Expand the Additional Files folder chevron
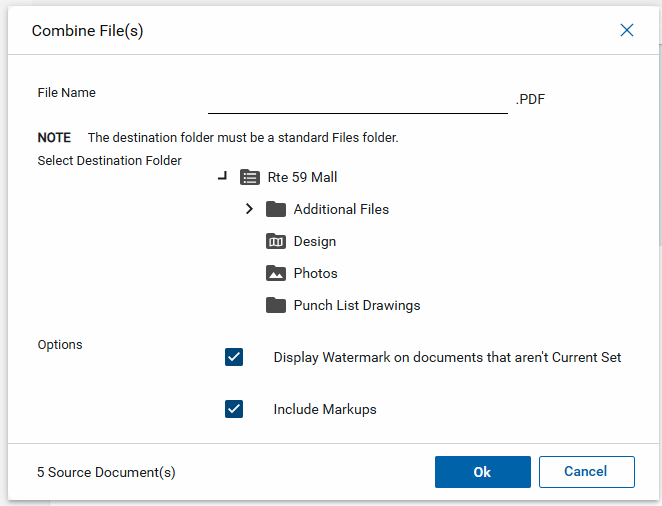 coord(250,209)
